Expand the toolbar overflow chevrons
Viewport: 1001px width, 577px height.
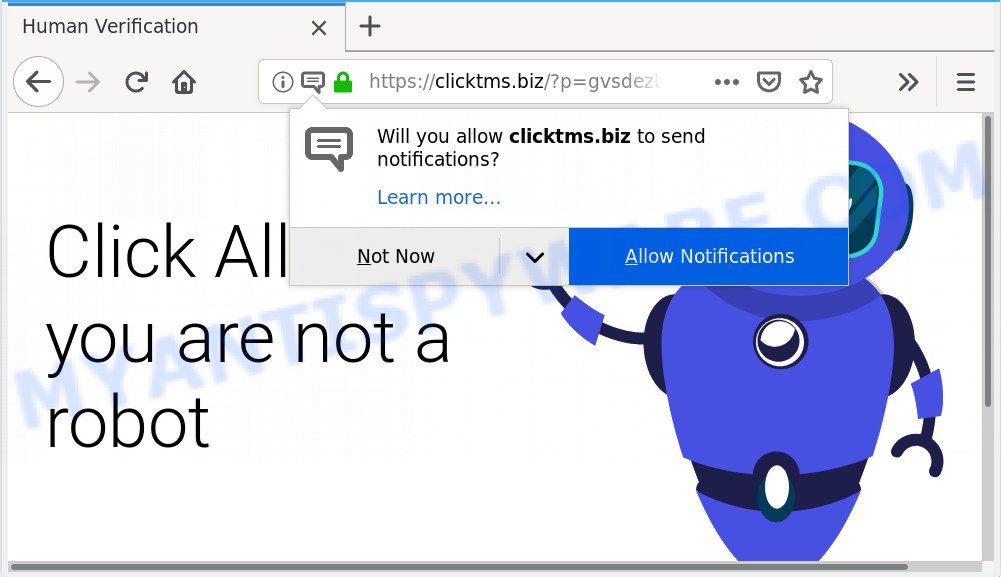pos(908,82)
